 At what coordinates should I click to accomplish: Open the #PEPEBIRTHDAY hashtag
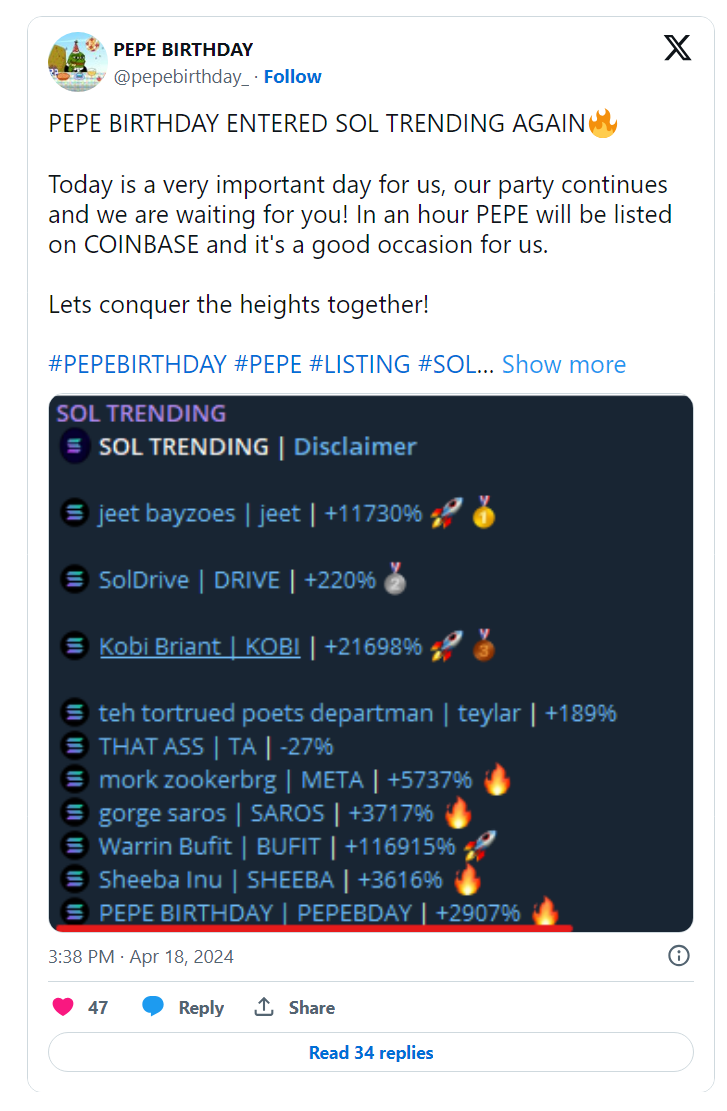(137, 364)
